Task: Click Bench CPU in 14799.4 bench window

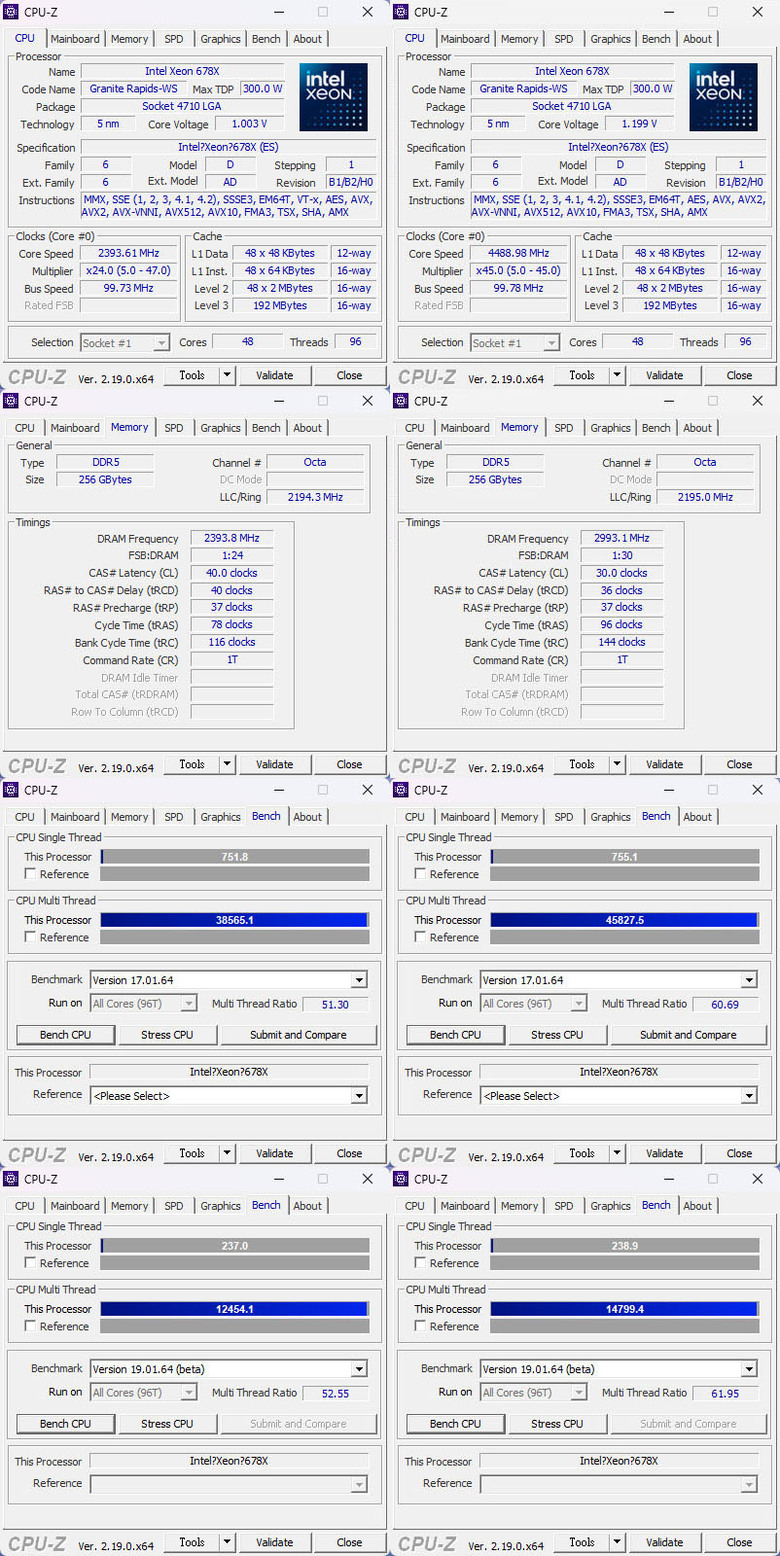Action: point(455,1424)
